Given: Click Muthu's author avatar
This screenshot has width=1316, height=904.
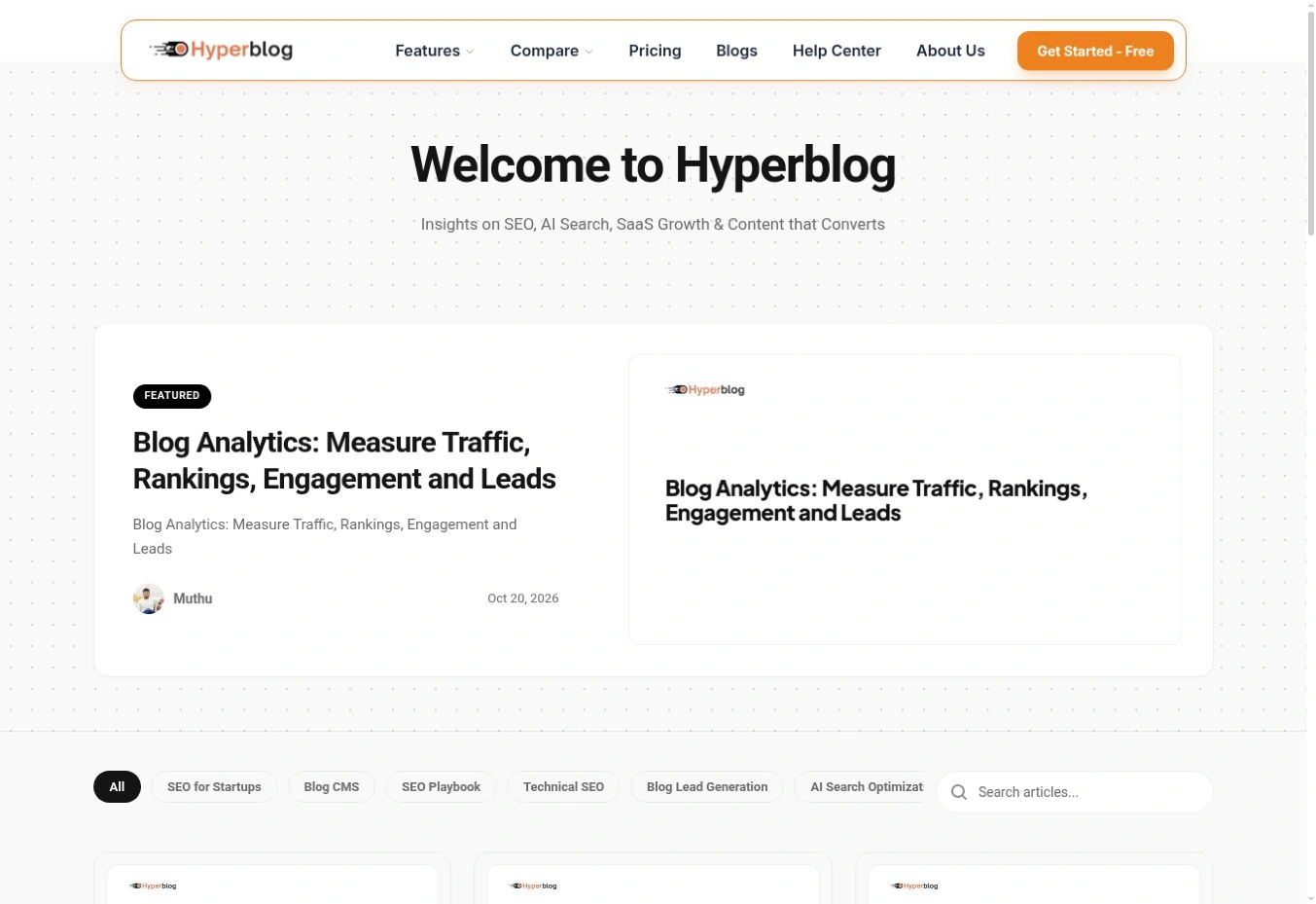Looking at the screenshot, I should 149,598.
